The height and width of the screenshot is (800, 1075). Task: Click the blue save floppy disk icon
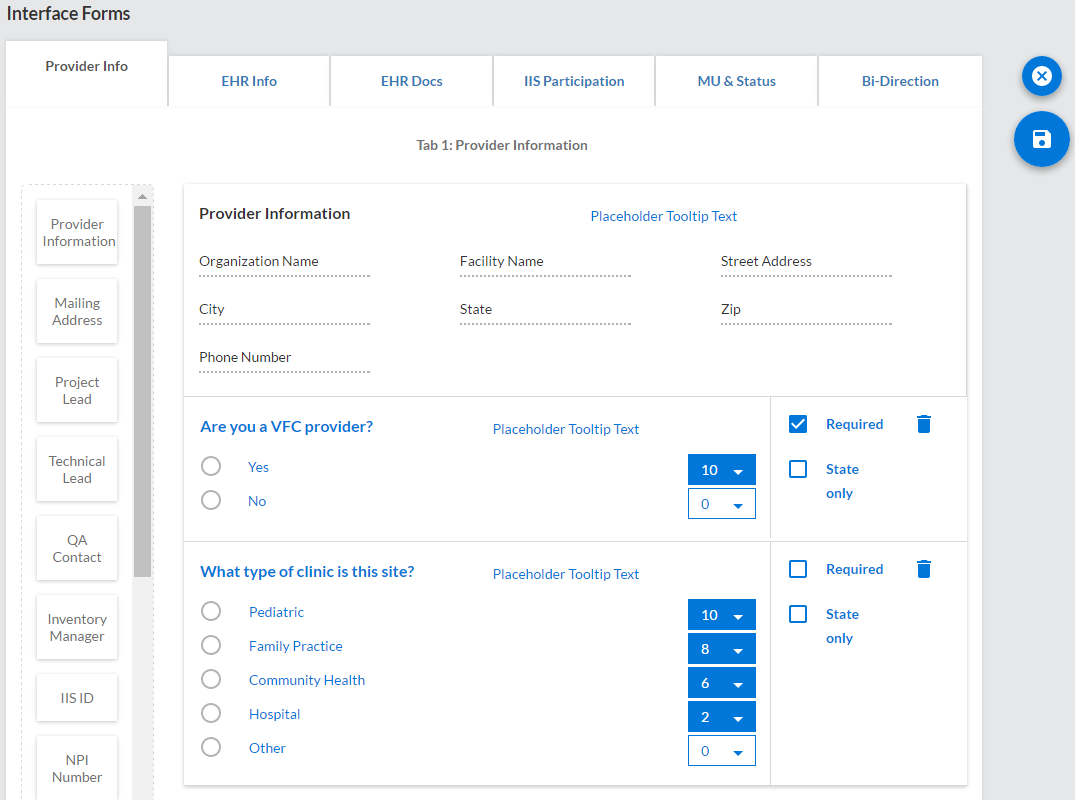pyautogui.click(x=1041, y=139)
